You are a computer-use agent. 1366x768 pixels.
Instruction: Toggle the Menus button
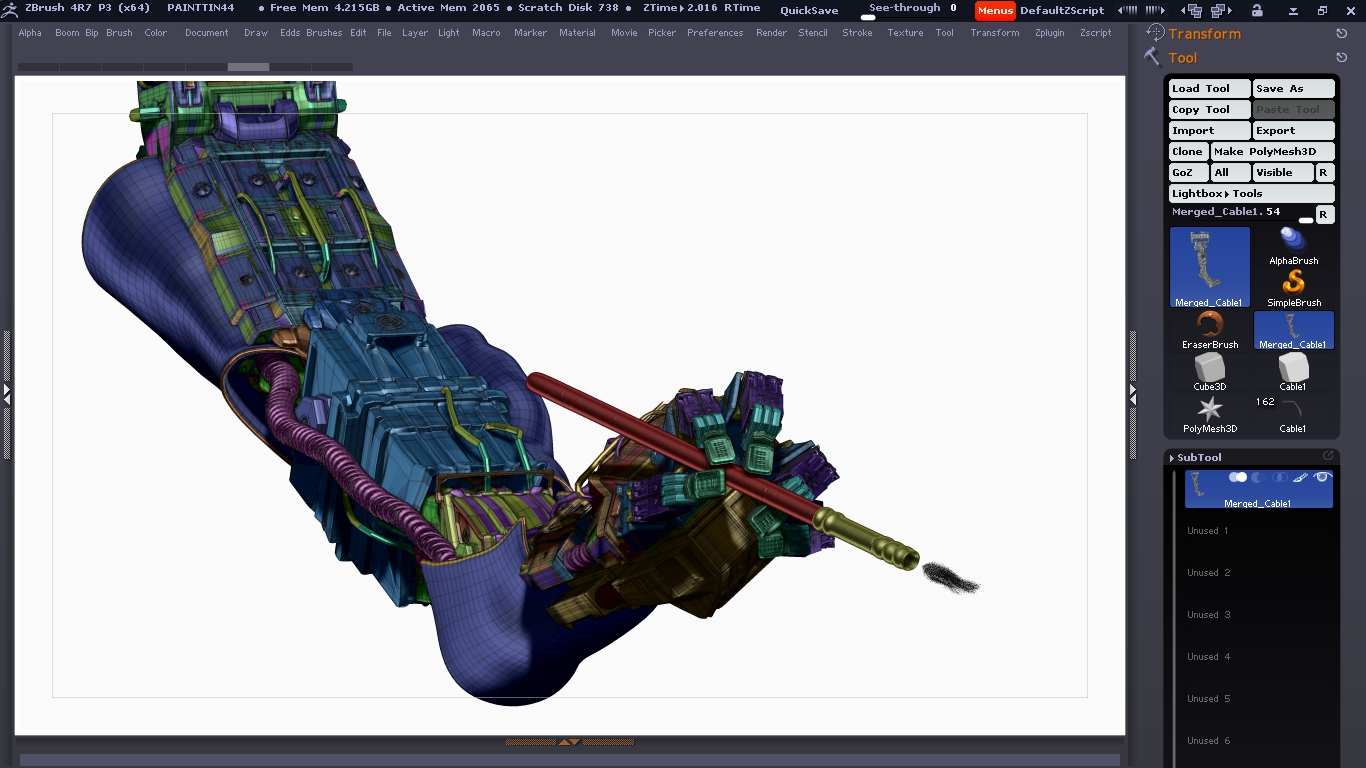pos(995,10)
